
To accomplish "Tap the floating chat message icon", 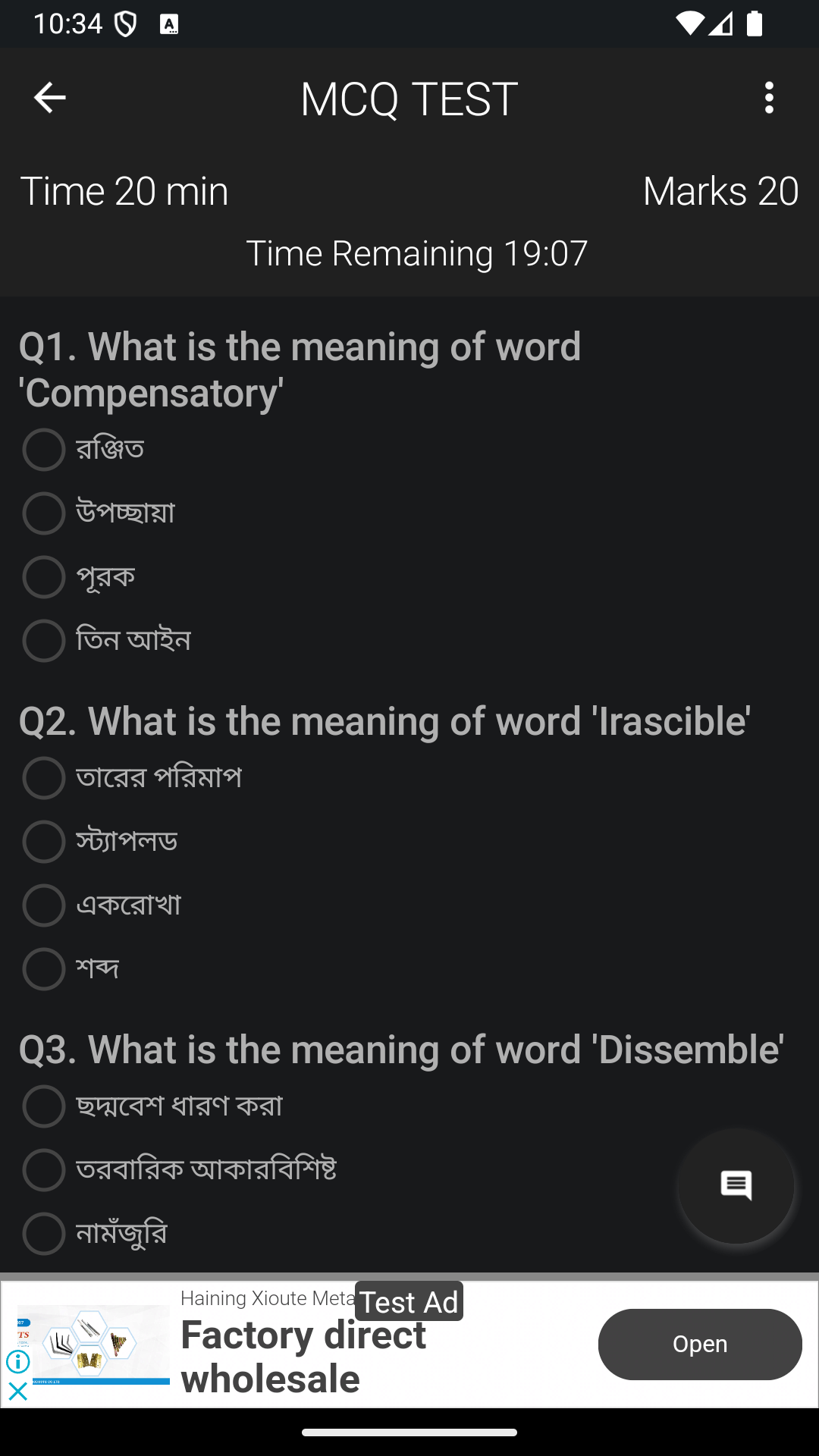I will point(736,1185).
